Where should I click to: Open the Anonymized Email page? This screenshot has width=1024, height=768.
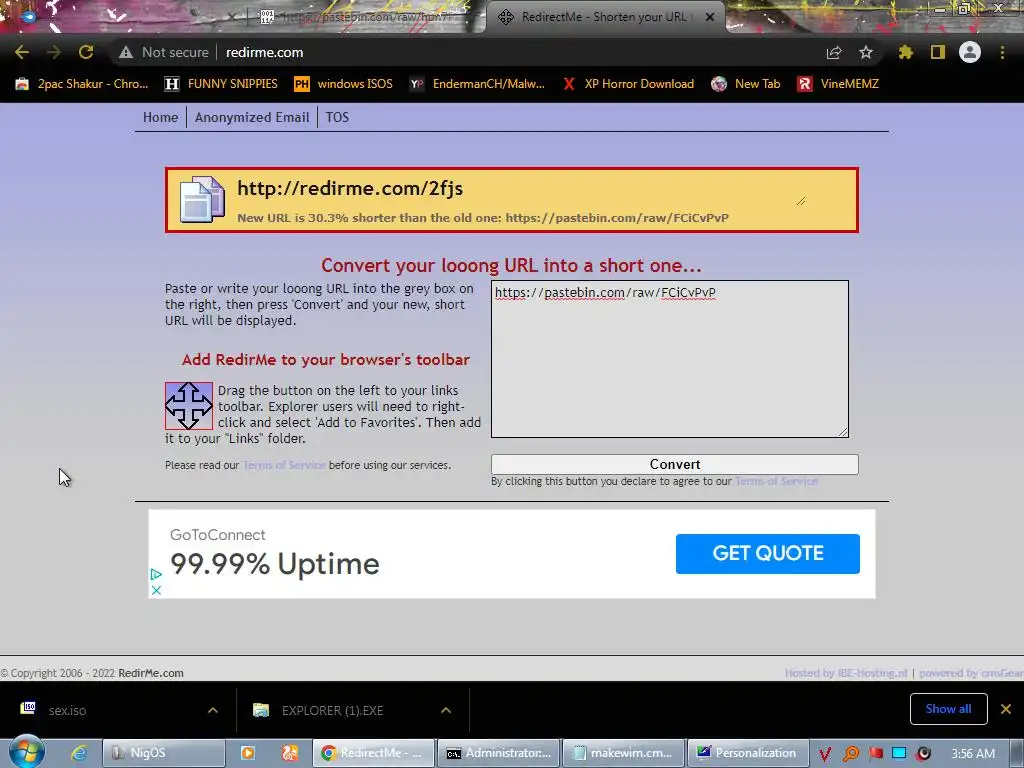[252, 118]
